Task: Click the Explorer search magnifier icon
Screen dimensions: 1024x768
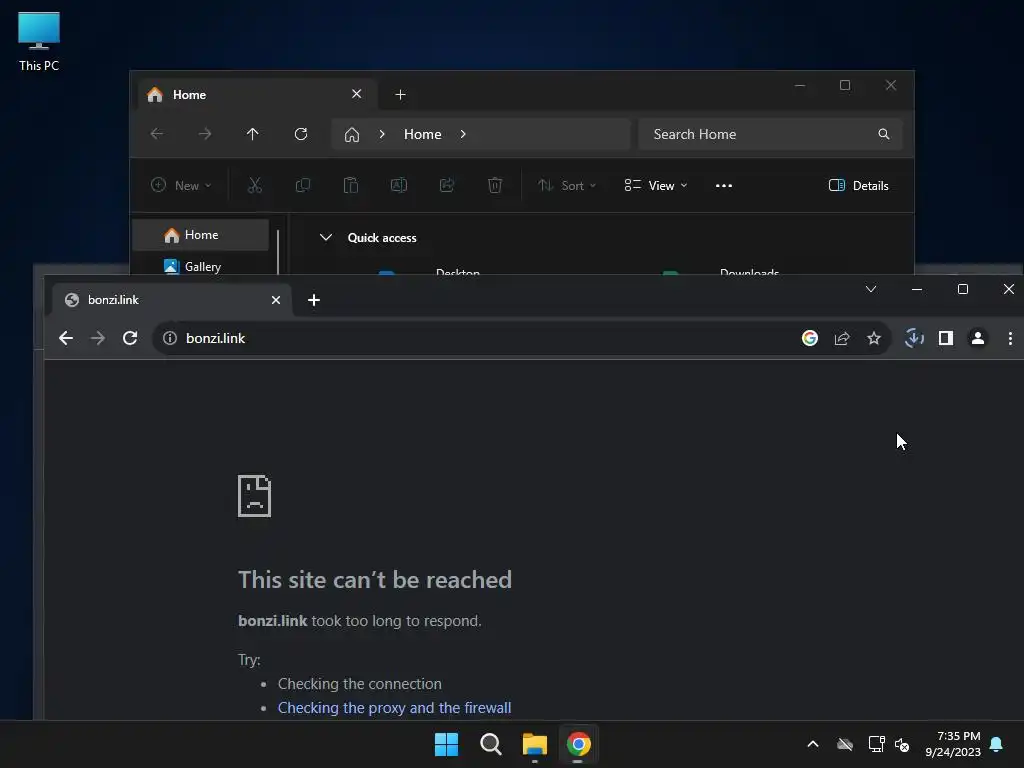Action: [884, 134]
